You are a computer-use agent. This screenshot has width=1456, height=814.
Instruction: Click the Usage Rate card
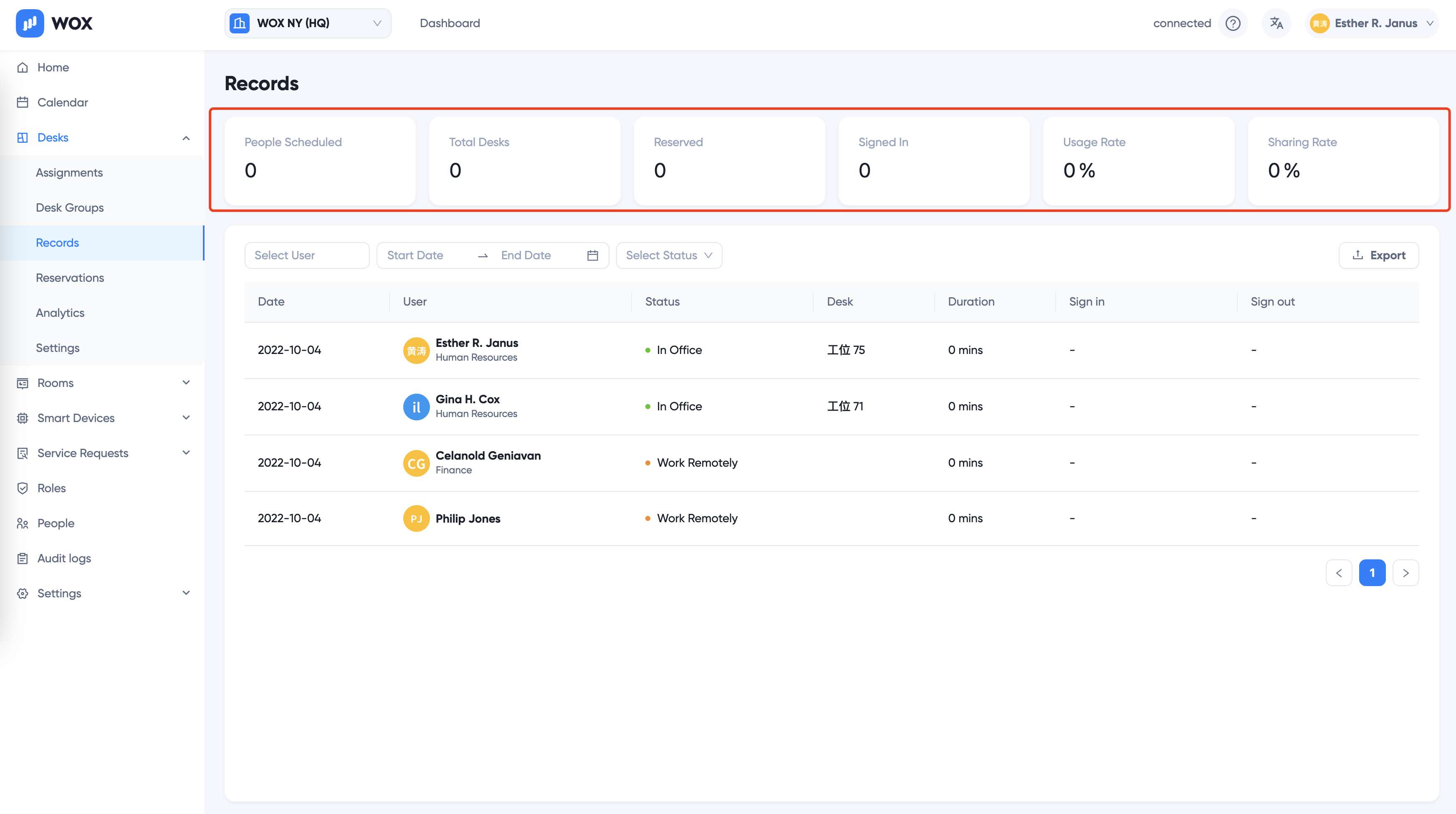click(x=1138, y=161)
